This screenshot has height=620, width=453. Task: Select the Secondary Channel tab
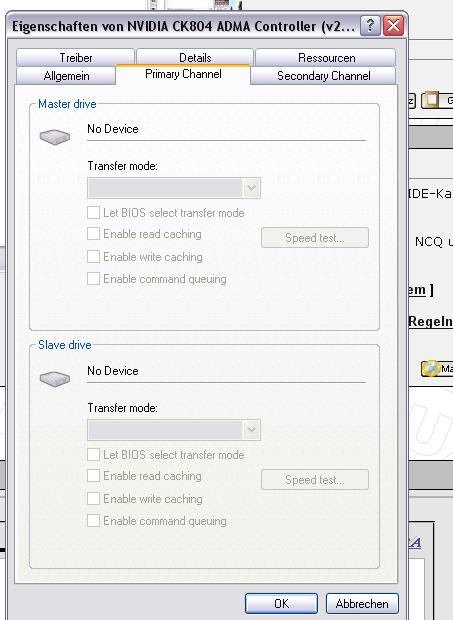tap(323, 76)
